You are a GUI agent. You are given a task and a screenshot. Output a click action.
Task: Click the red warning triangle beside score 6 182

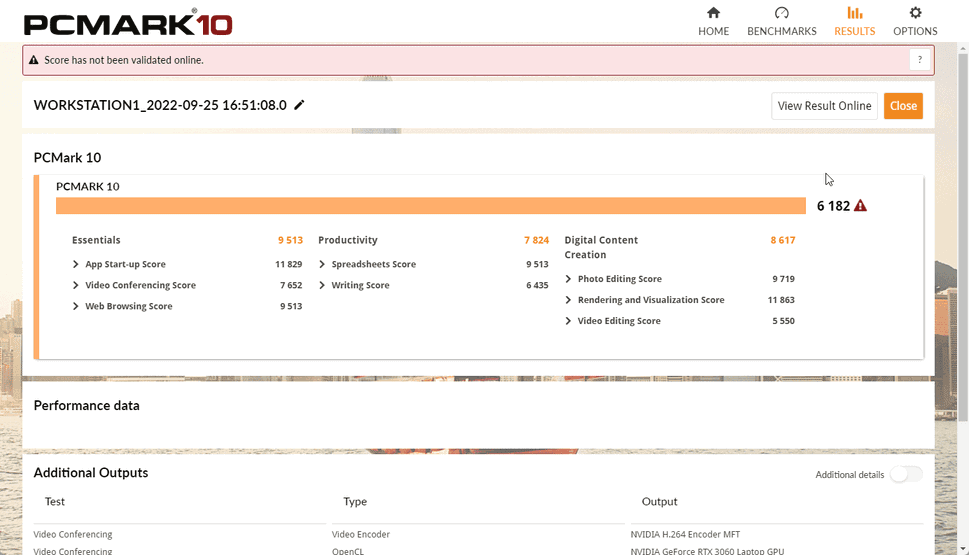pyautogui.click(x=860, y=206)
